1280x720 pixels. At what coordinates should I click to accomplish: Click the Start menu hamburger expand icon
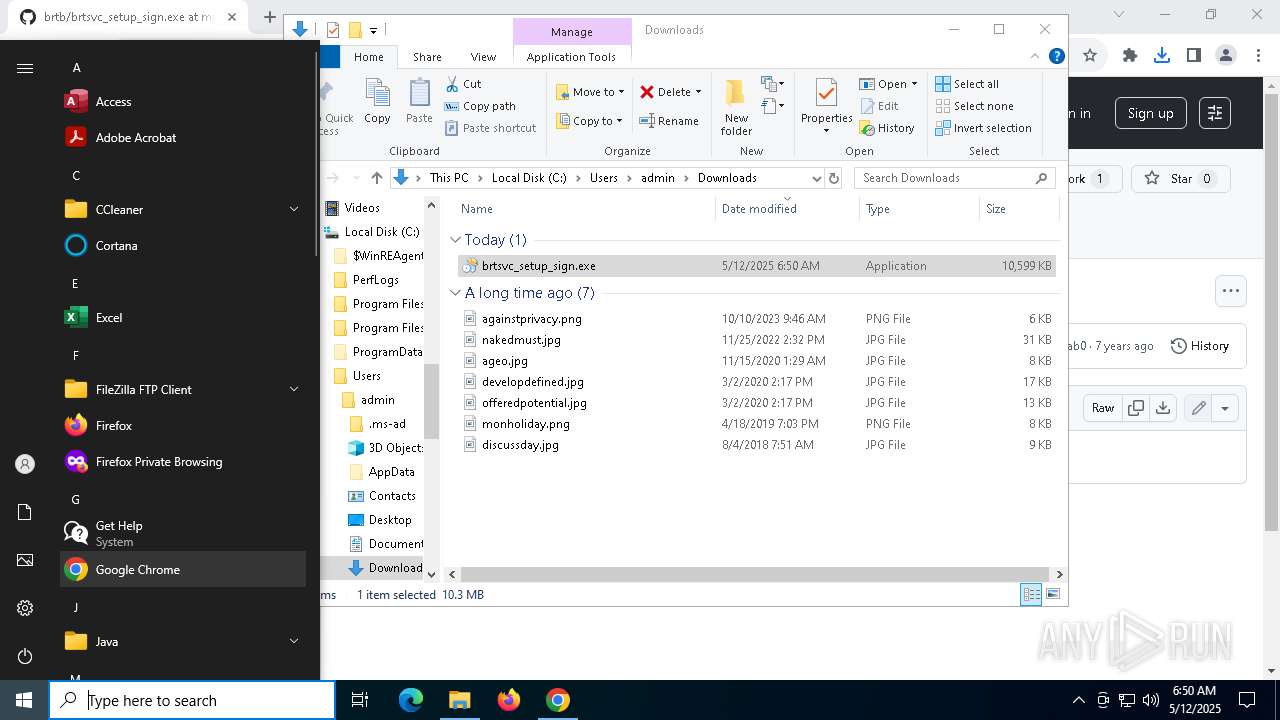tap(25, 68)
